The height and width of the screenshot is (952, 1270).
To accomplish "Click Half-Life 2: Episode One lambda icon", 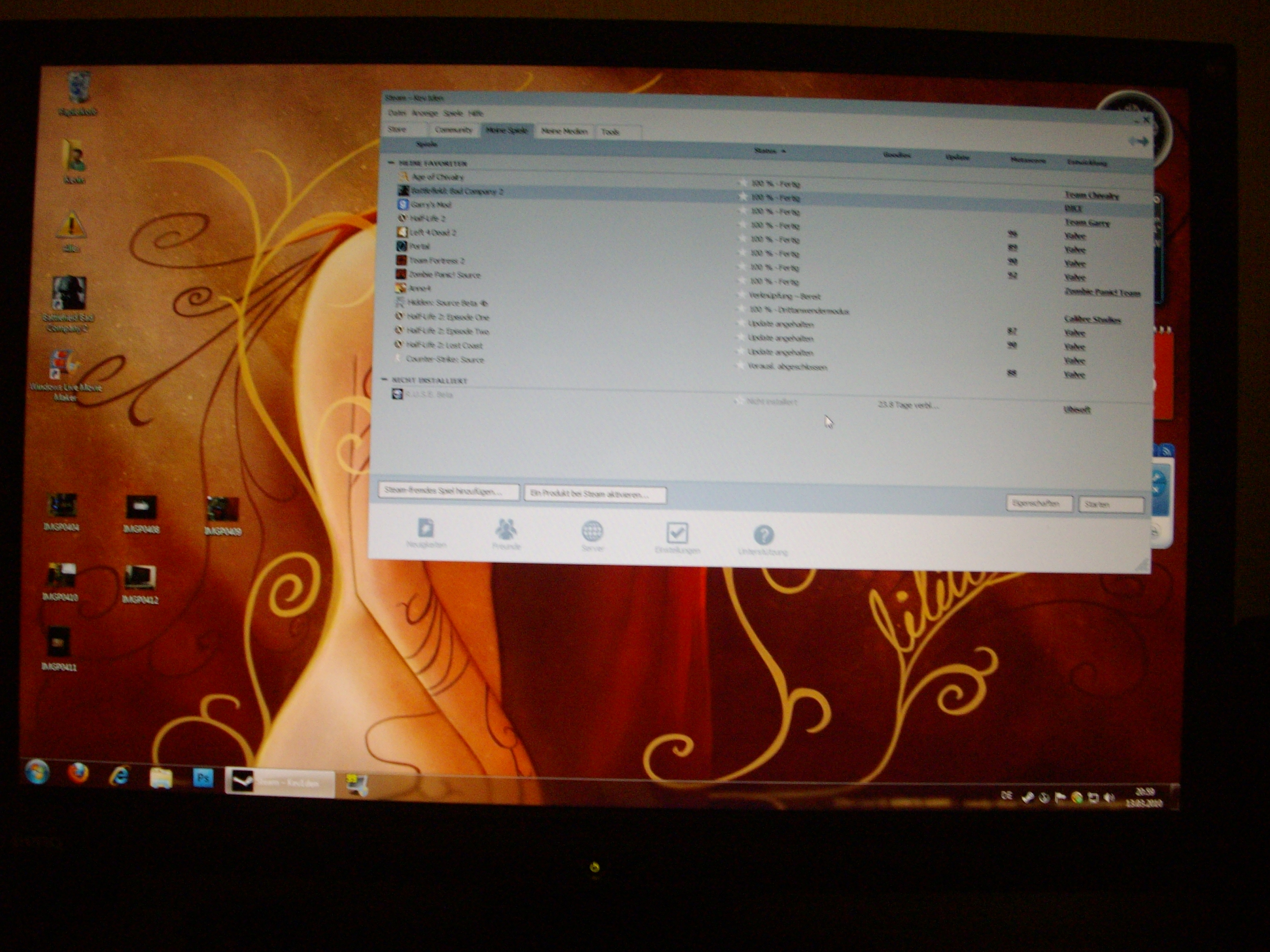I will tap(400, 316).
